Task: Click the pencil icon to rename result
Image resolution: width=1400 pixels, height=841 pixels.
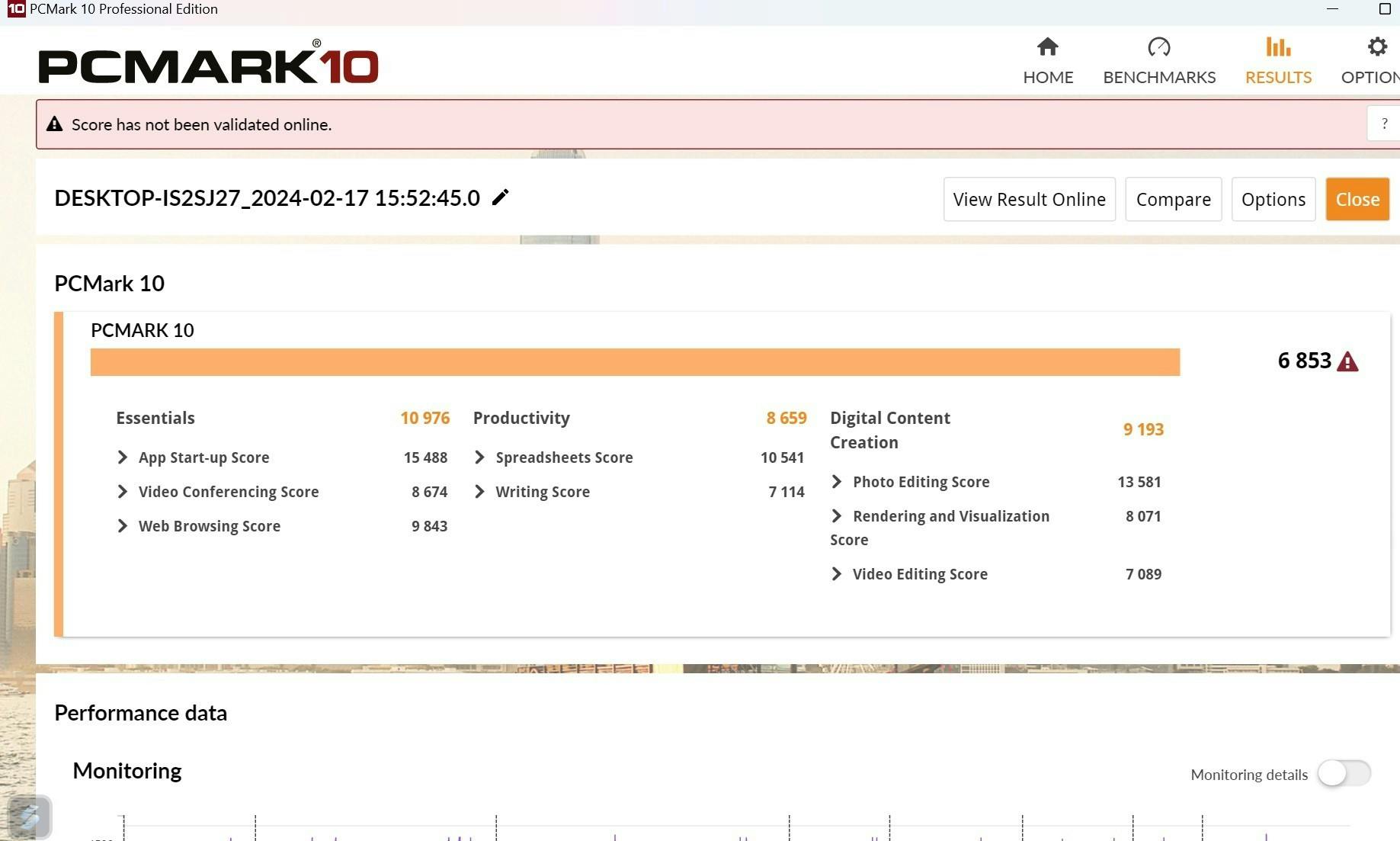Action: point(500,197)
